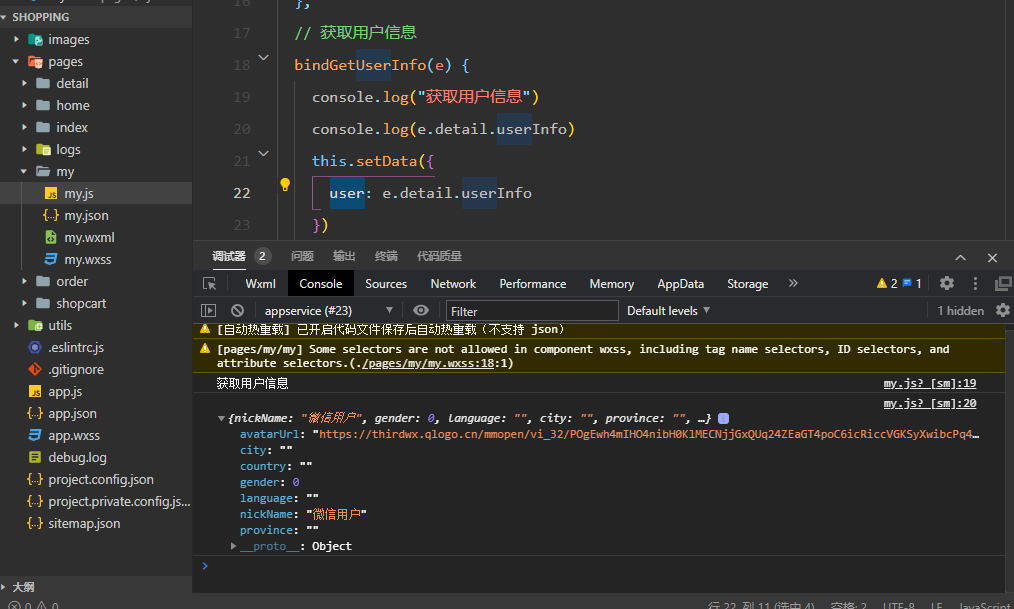
Task: Click the warning count icon in status bar
Action: coord(41,605)
